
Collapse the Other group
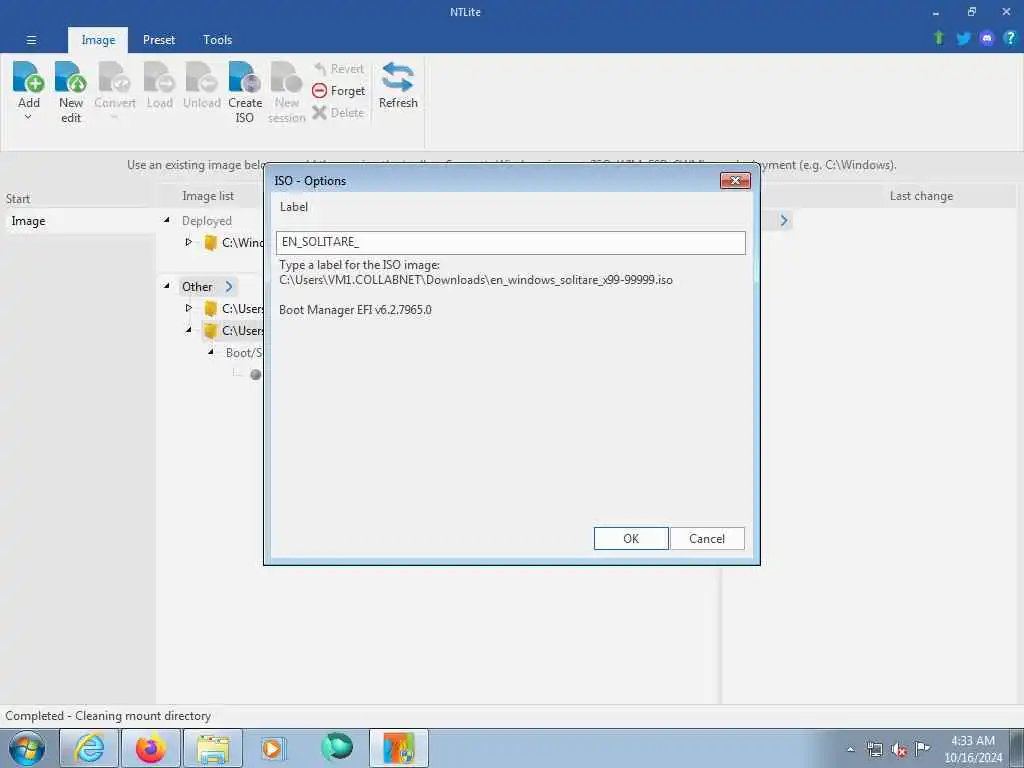coord(167,286)
